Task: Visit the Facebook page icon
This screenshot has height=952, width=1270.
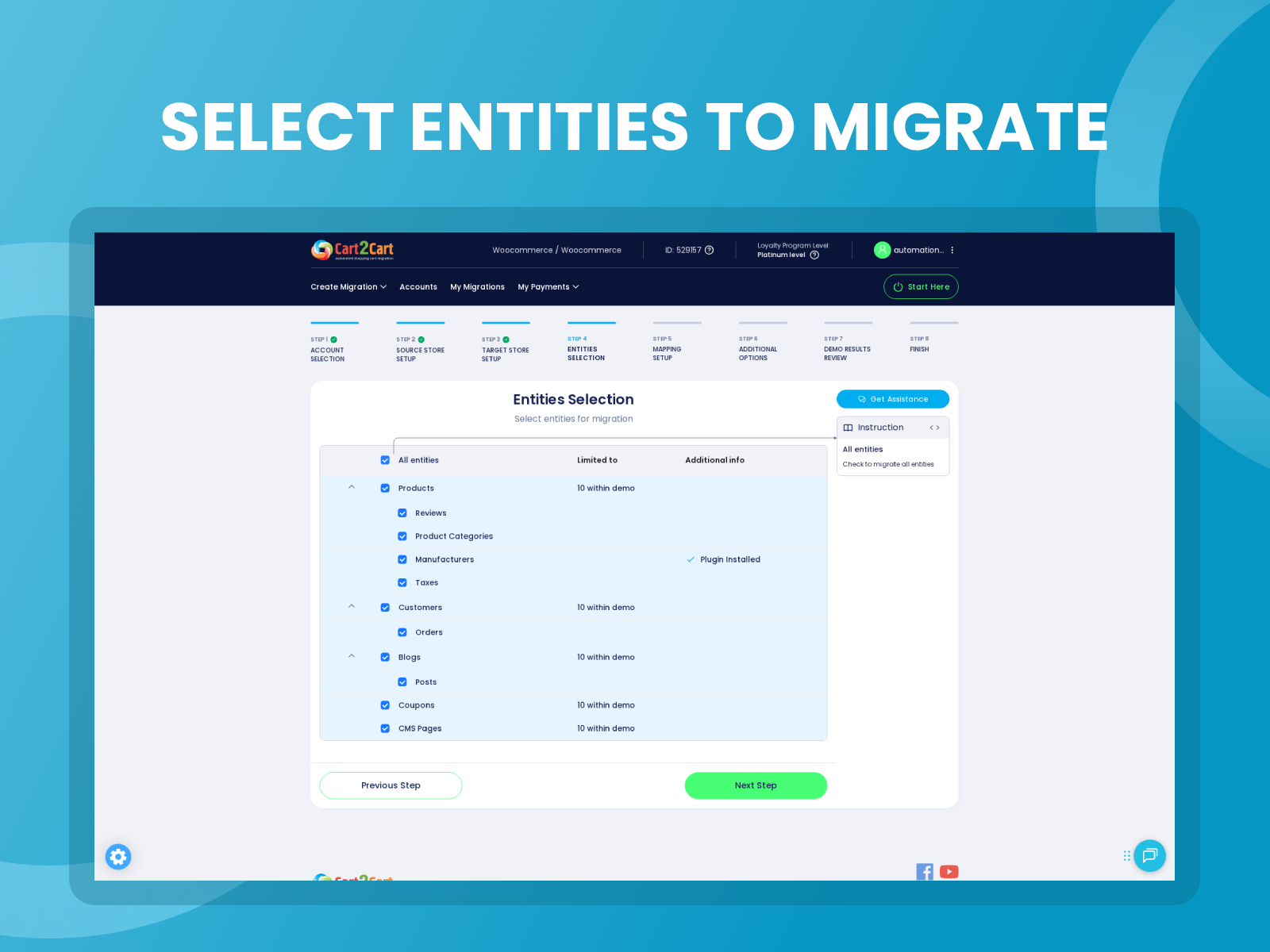Action: (925, 871)
